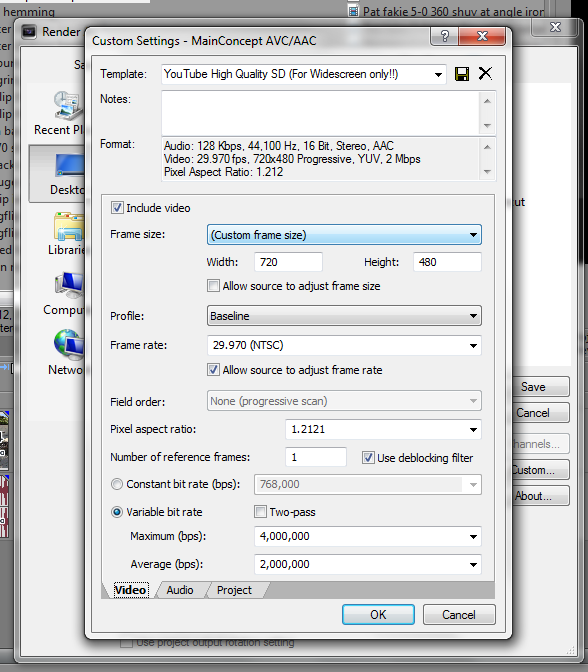Click the Render dialog title icon
Screen dimensions: 588x672
point(29,32)
